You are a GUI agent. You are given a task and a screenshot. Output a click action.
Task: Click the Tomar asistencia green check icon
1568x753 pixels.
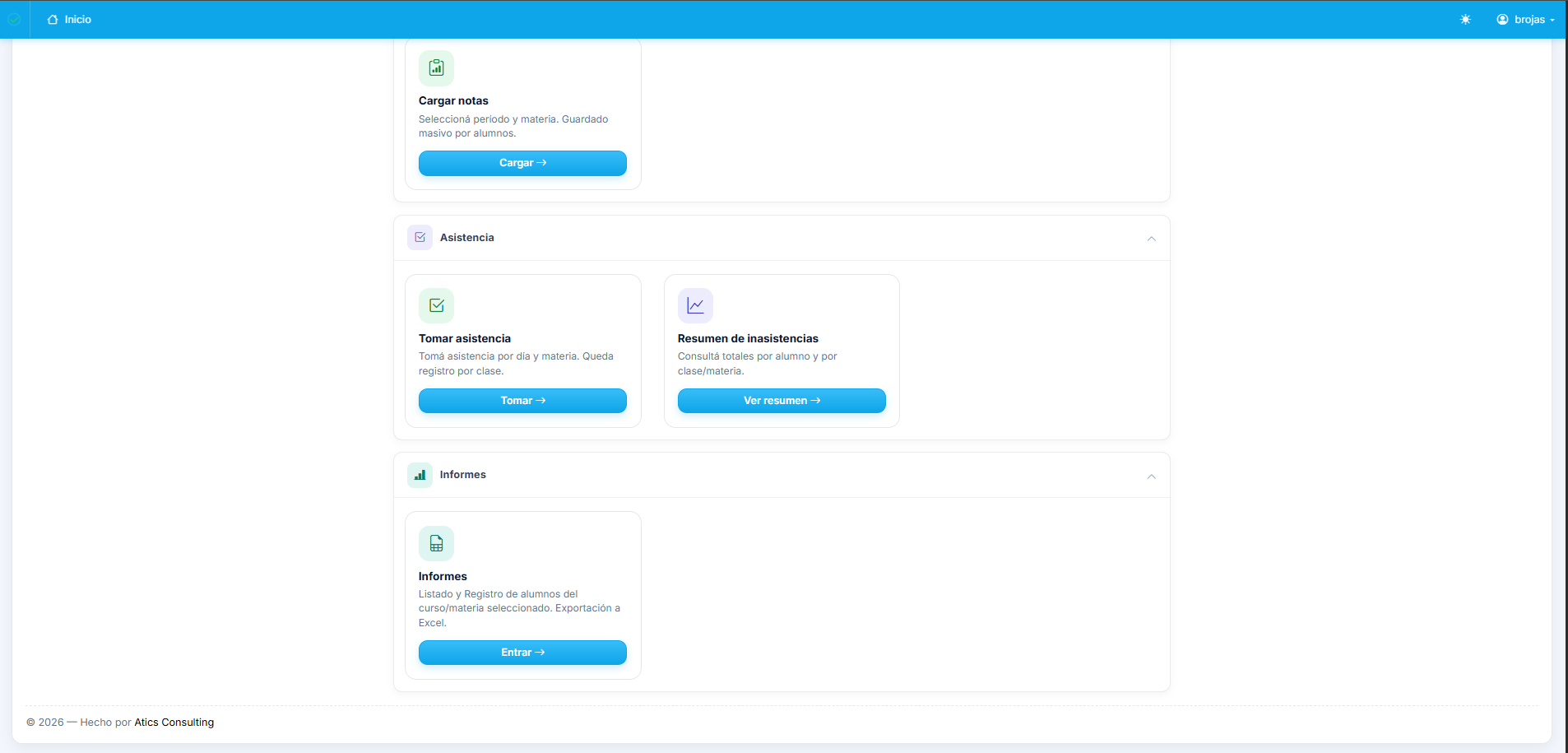[436, 306]
